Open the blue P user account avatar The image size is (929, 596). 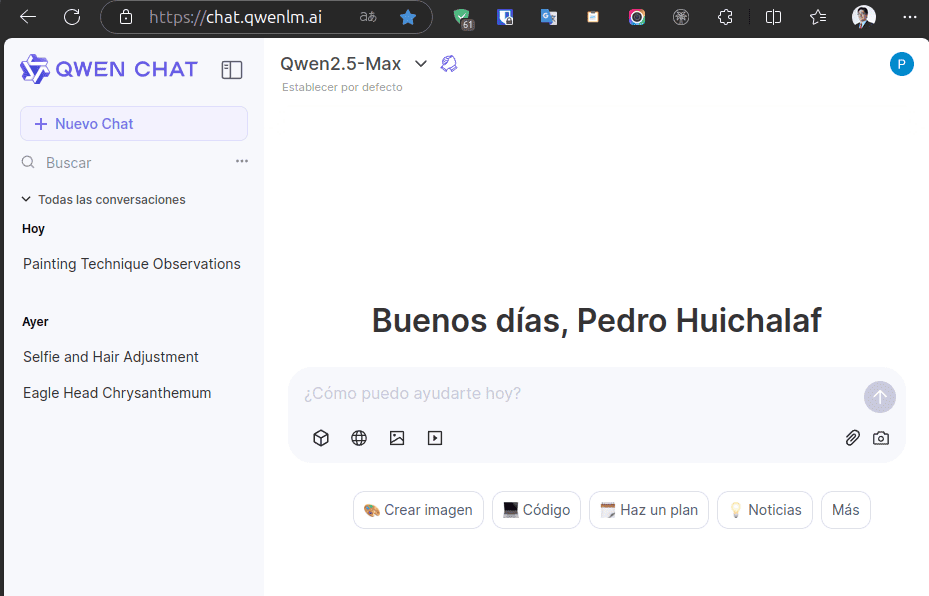coord(901,64)
